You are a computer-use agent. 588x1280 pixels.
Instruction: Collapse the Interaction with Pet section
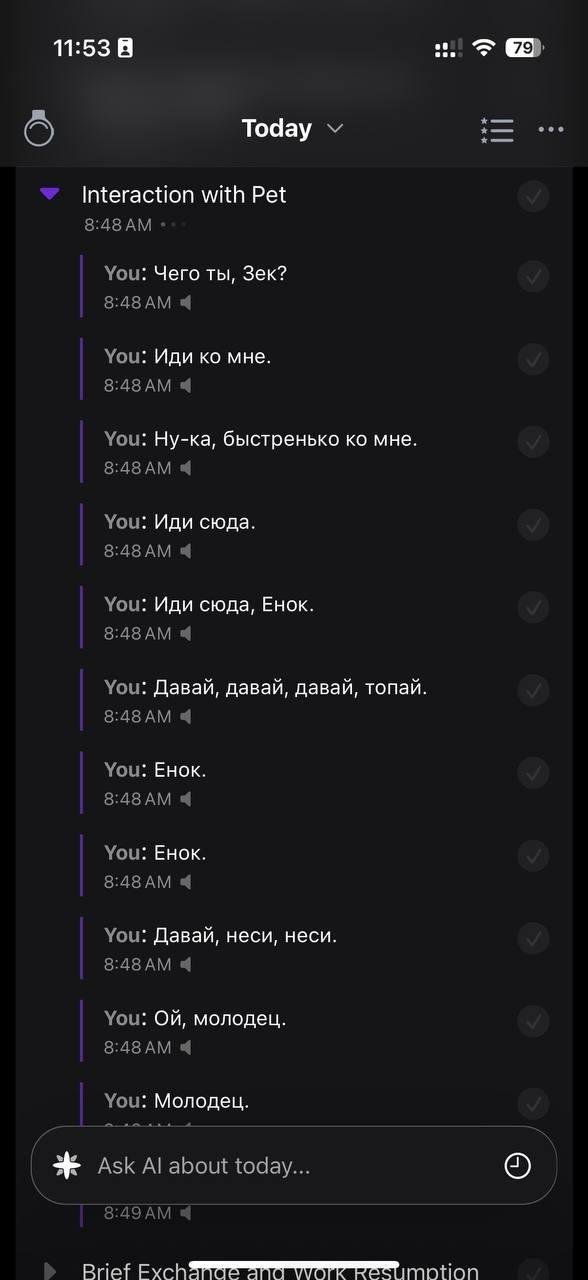[49, 193]
